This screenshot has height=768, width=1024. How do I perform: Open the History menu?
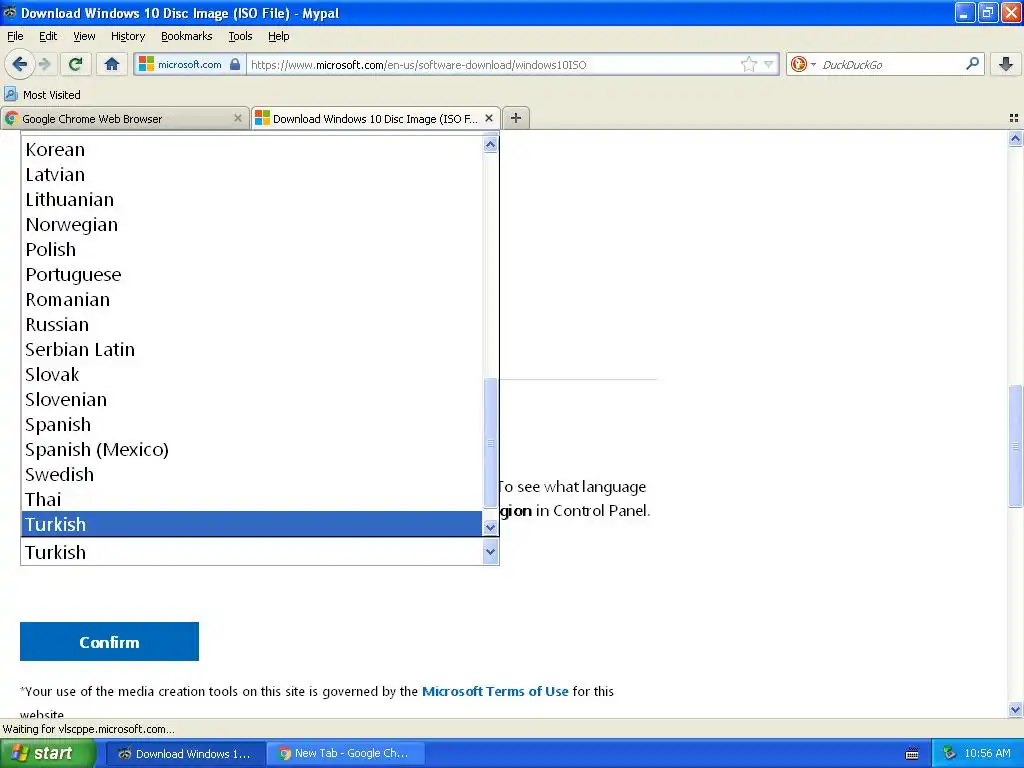pos(127,36)
